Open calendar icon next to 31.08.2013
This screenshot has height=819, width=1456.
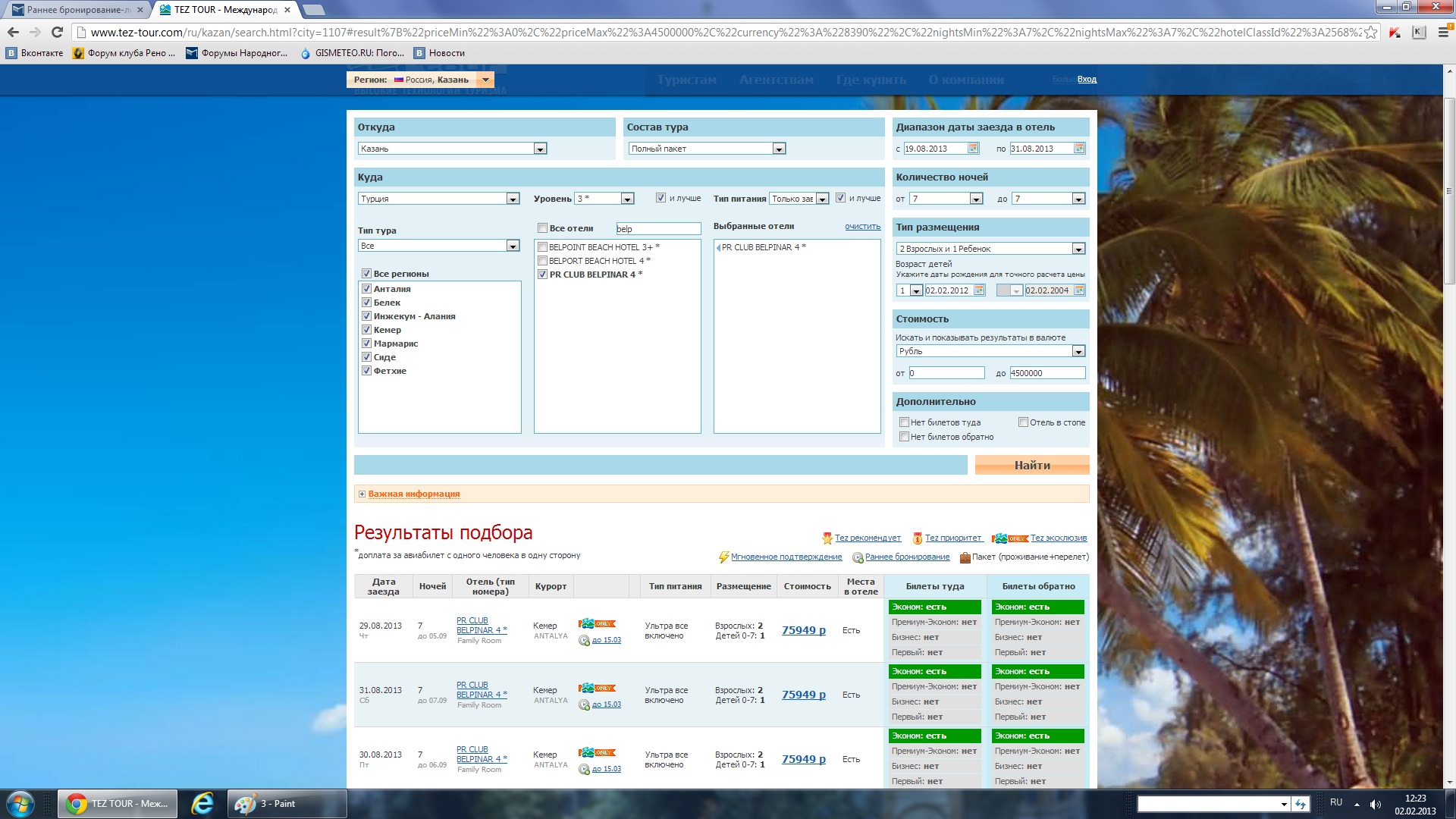pyautogui.click(x=1079, y=149)
